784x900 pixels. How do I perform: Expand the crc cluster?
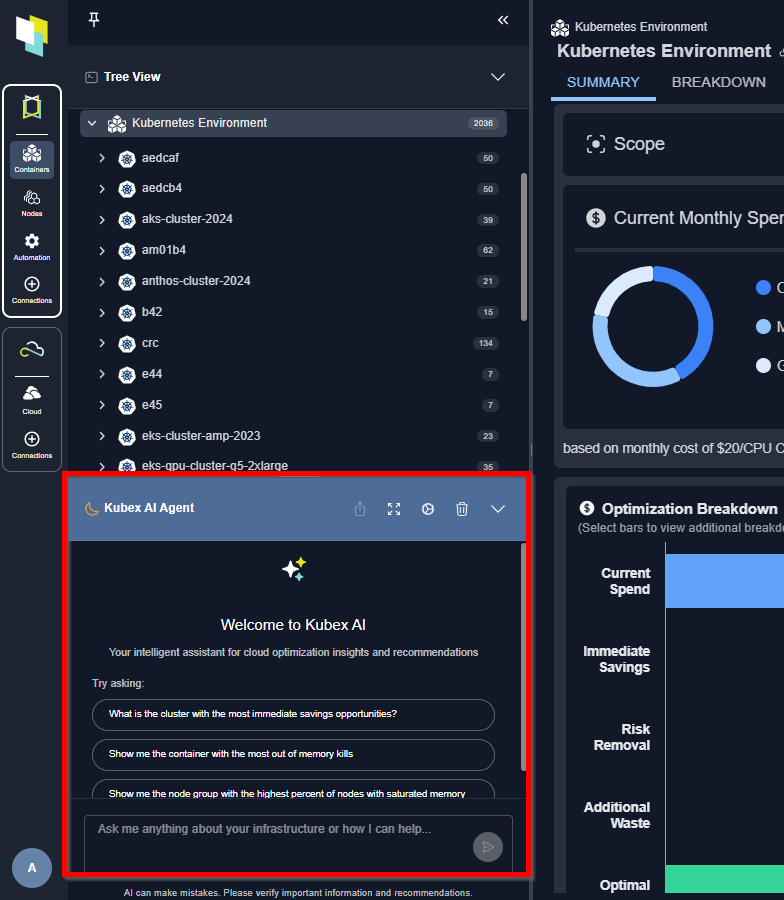[x=102, y=343]
